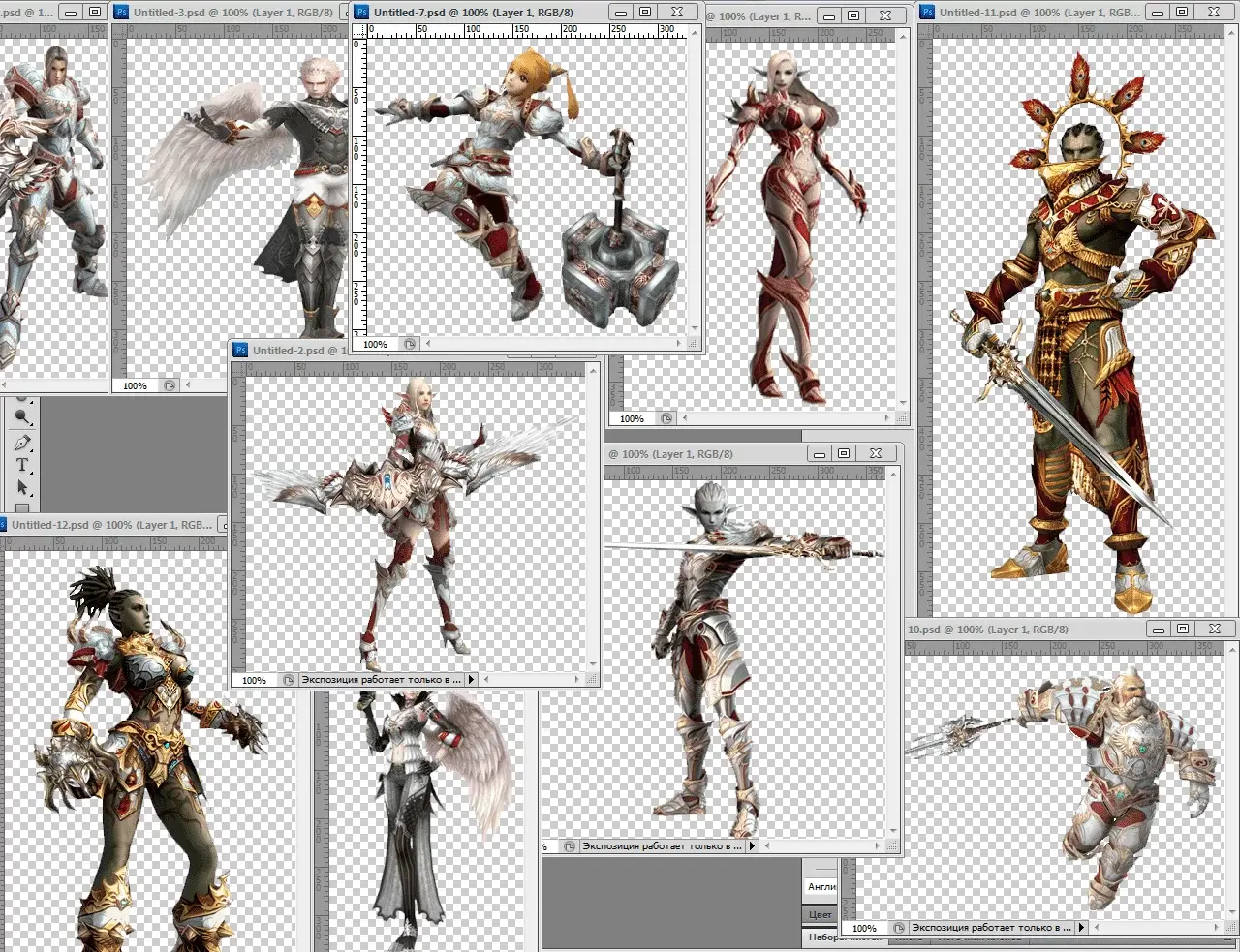Click zoom percentage field in red elf window
This screenshot has height=952, width=1240.
pyautogui.click(x=633, y=418)
